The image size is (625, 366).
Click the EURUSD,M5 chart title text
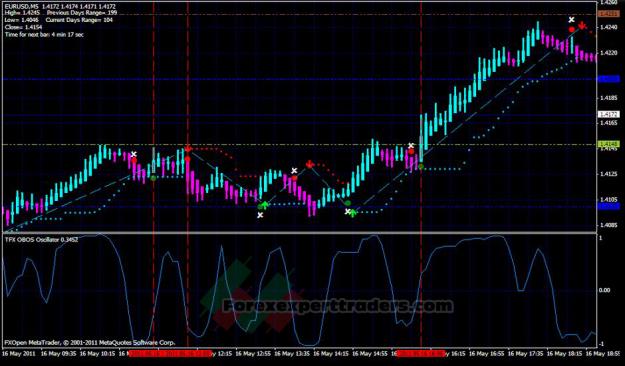[x=22, y=6]
